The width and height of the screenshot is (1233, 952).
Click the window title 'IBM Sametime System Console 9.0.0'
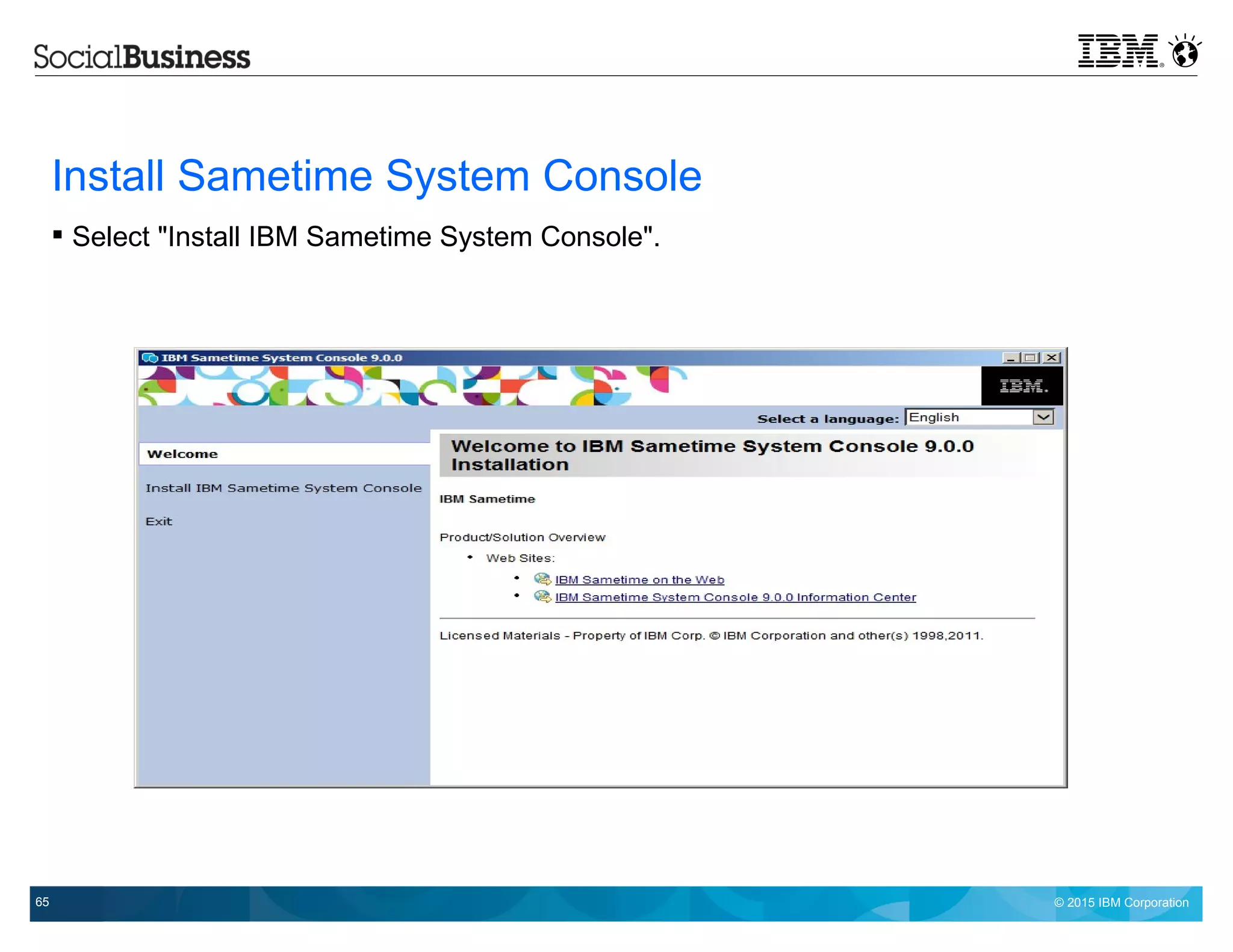tap(282, 358)
